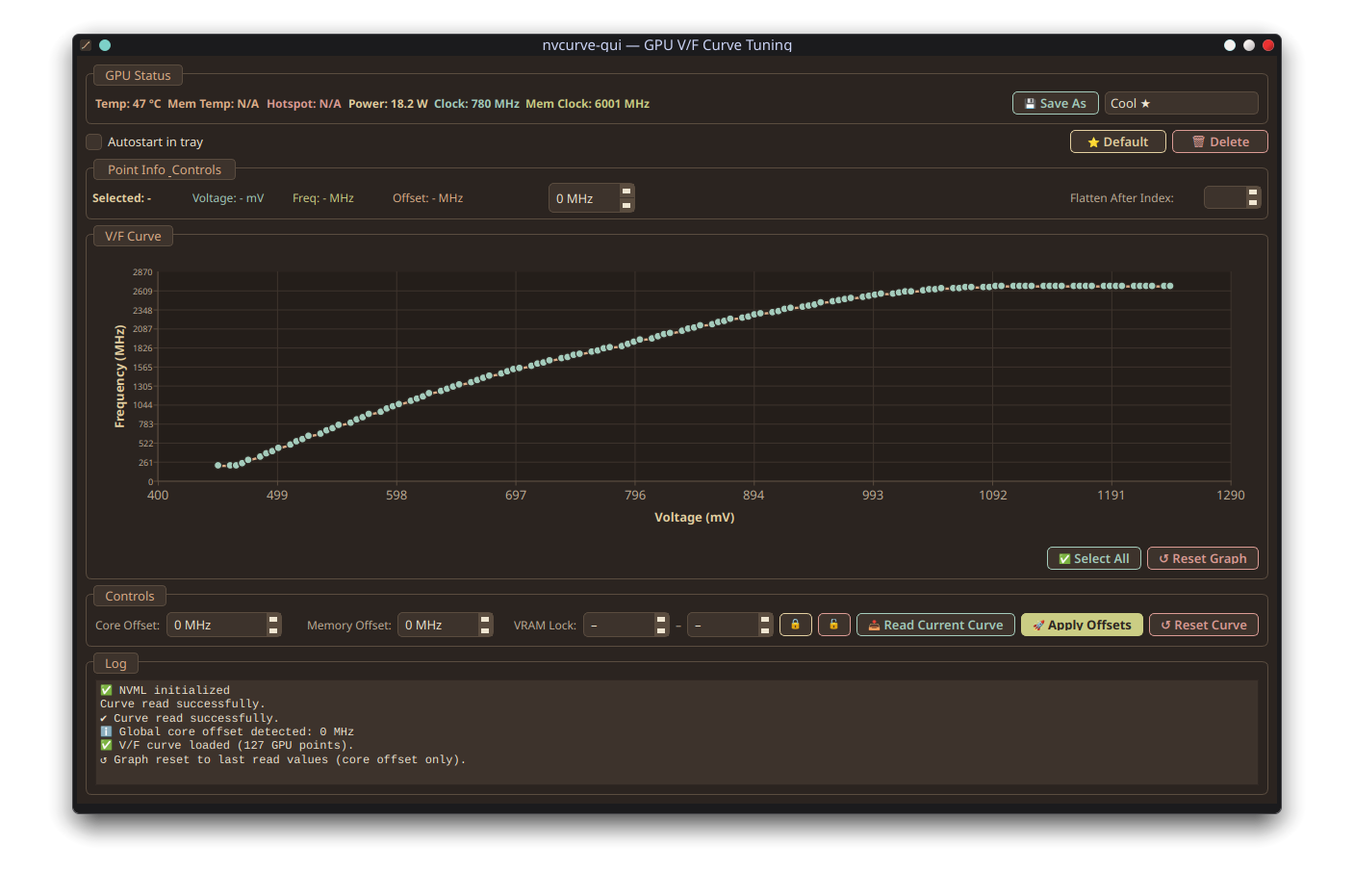
Task: Click the Reset Curve button
Action: 1203,625
